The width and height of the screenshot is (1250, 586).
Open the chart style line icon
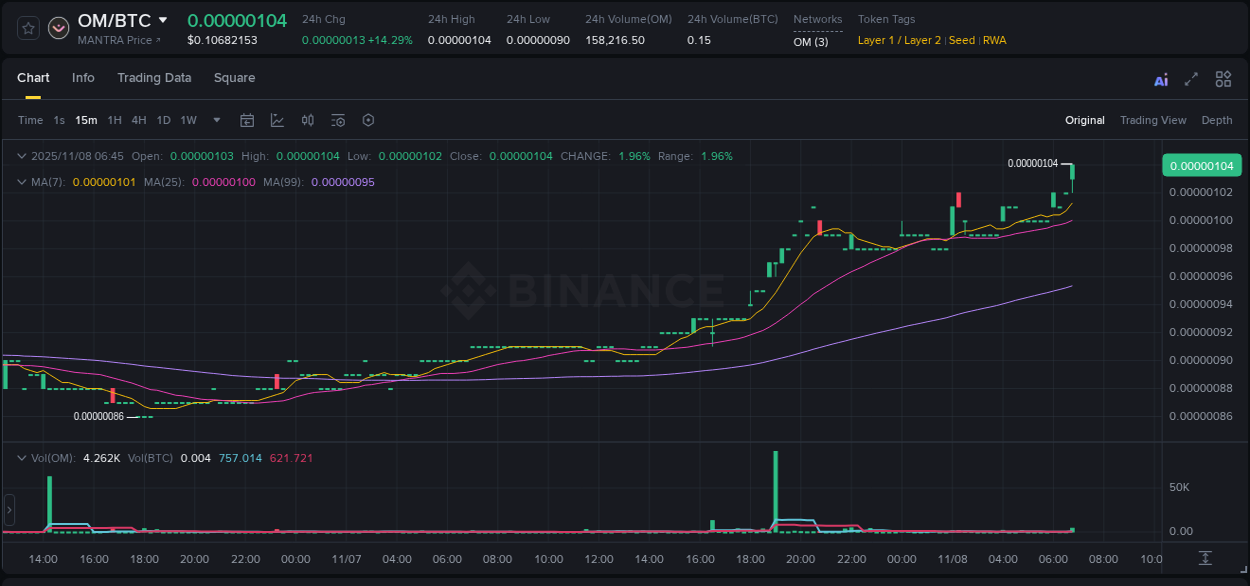pyautogui.click(x=277, y=120)
